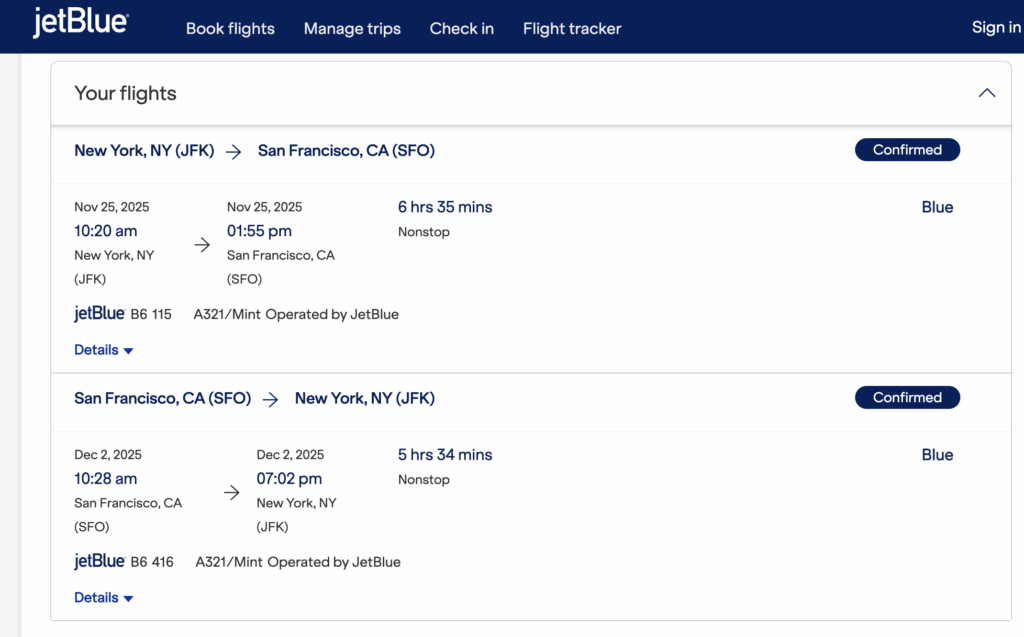Viewport: 1024px width, 637px height.
Task: Click the Confirmed badge for the outbound flight
Action: [x=907, y=149]
